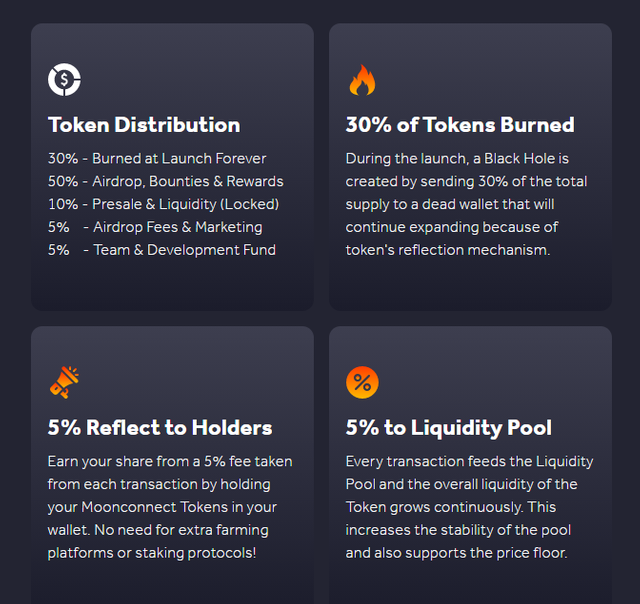Click the dollar coin distribution icon
Image resolution: width=640 pixels, height=604 pixels.
coord(64,80)
